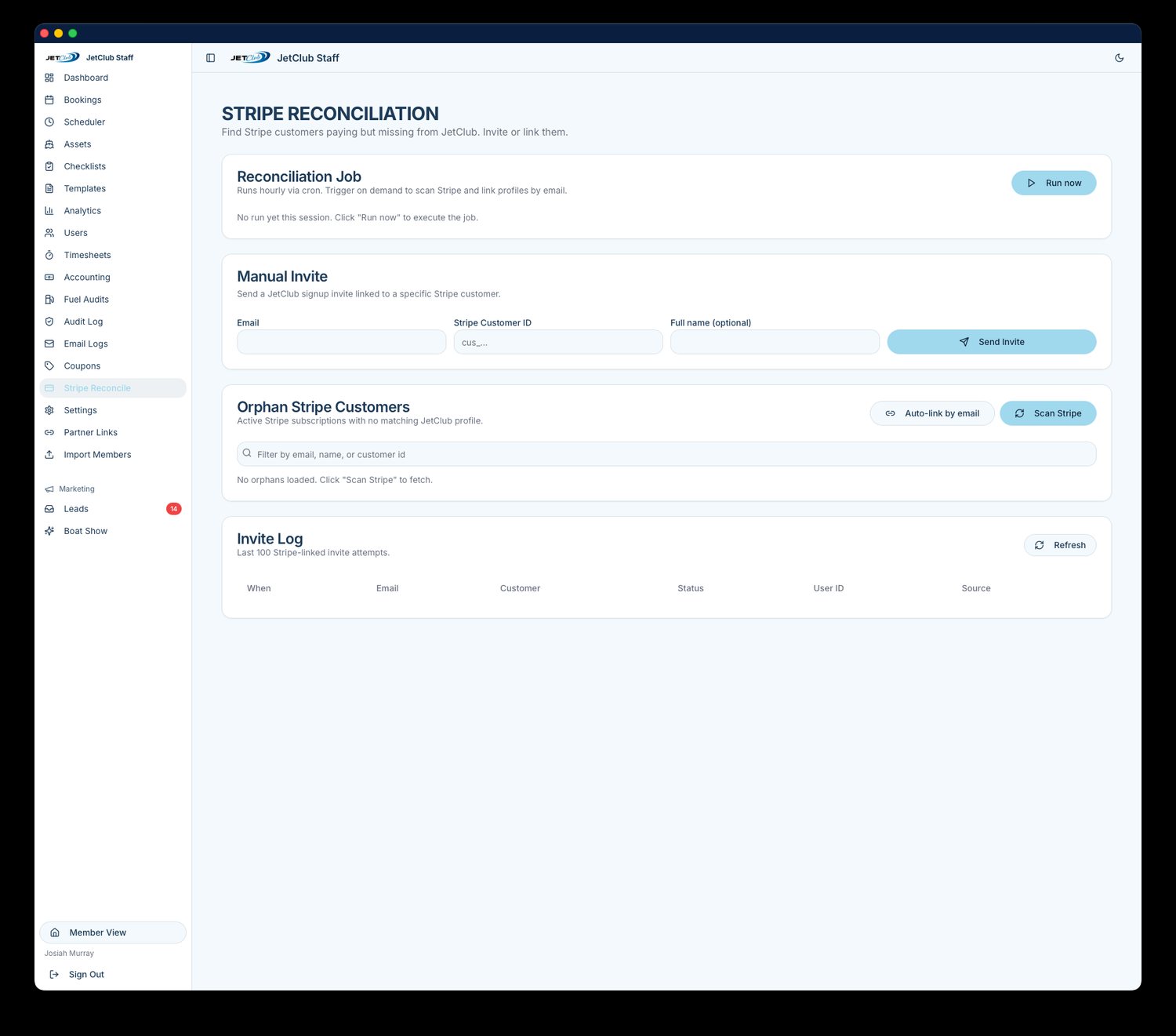Switch to Member View
Viewport: 1176px width, 1036px height.
tap(113, 932)
